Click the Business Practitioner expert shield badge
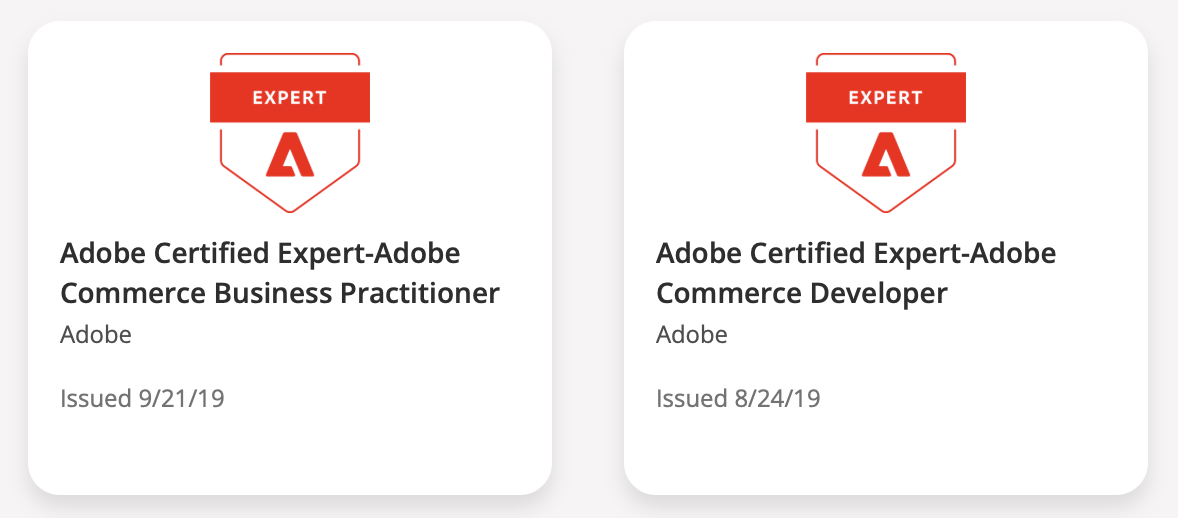Viewport: 1178px width, 518px height. 290,133
